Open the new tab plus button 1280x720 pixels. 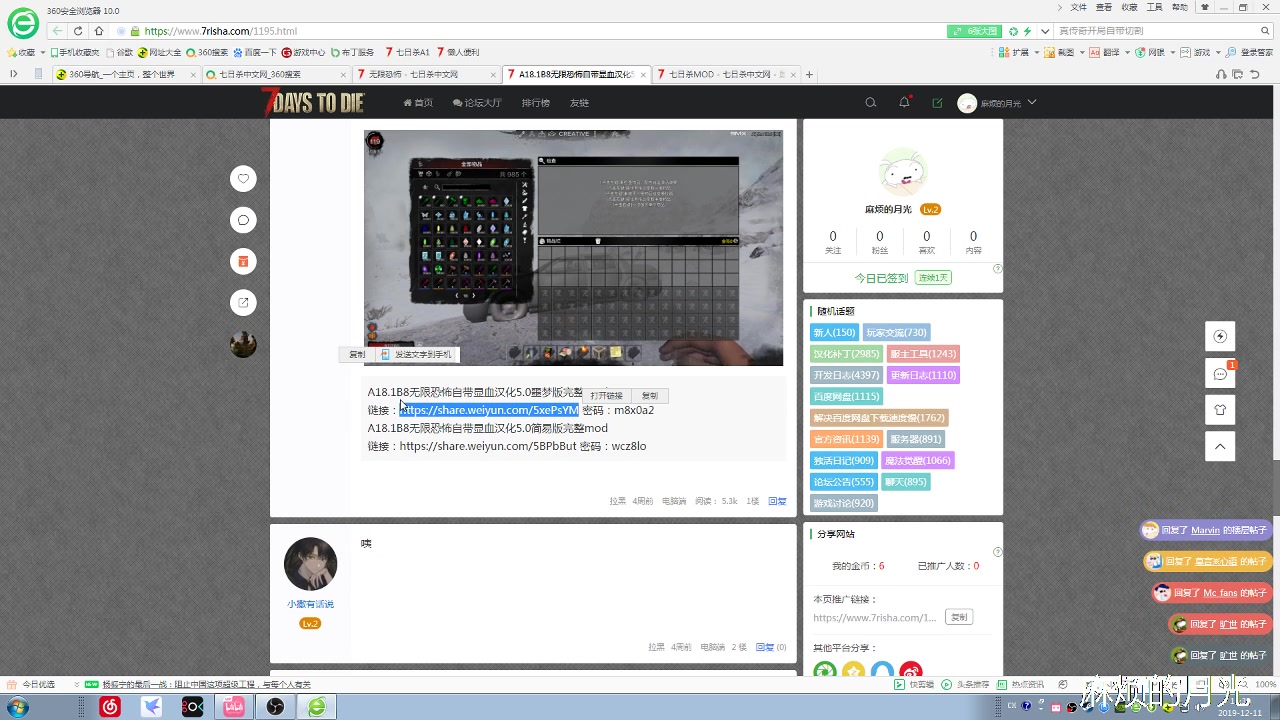point(809,74)
